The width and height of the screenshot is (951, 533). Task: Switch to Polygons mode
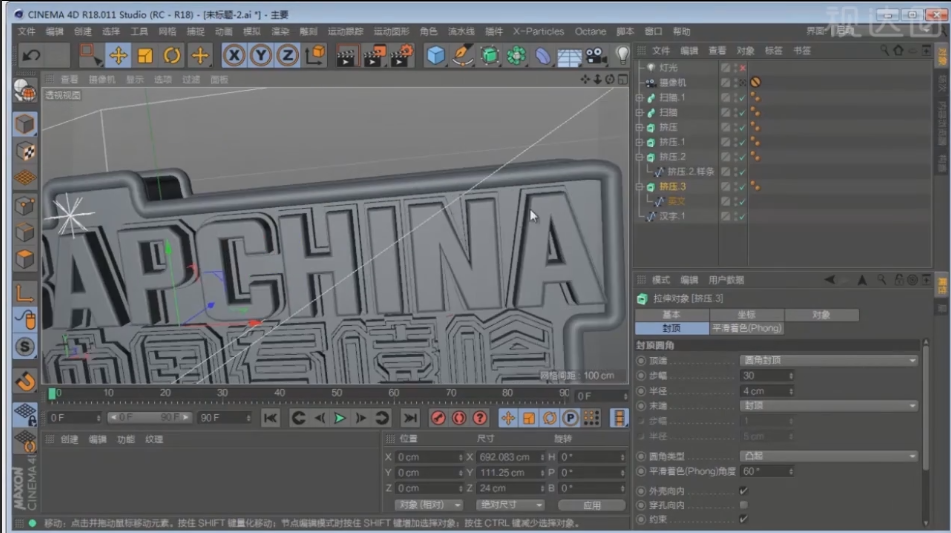click(x=25, y=259)
